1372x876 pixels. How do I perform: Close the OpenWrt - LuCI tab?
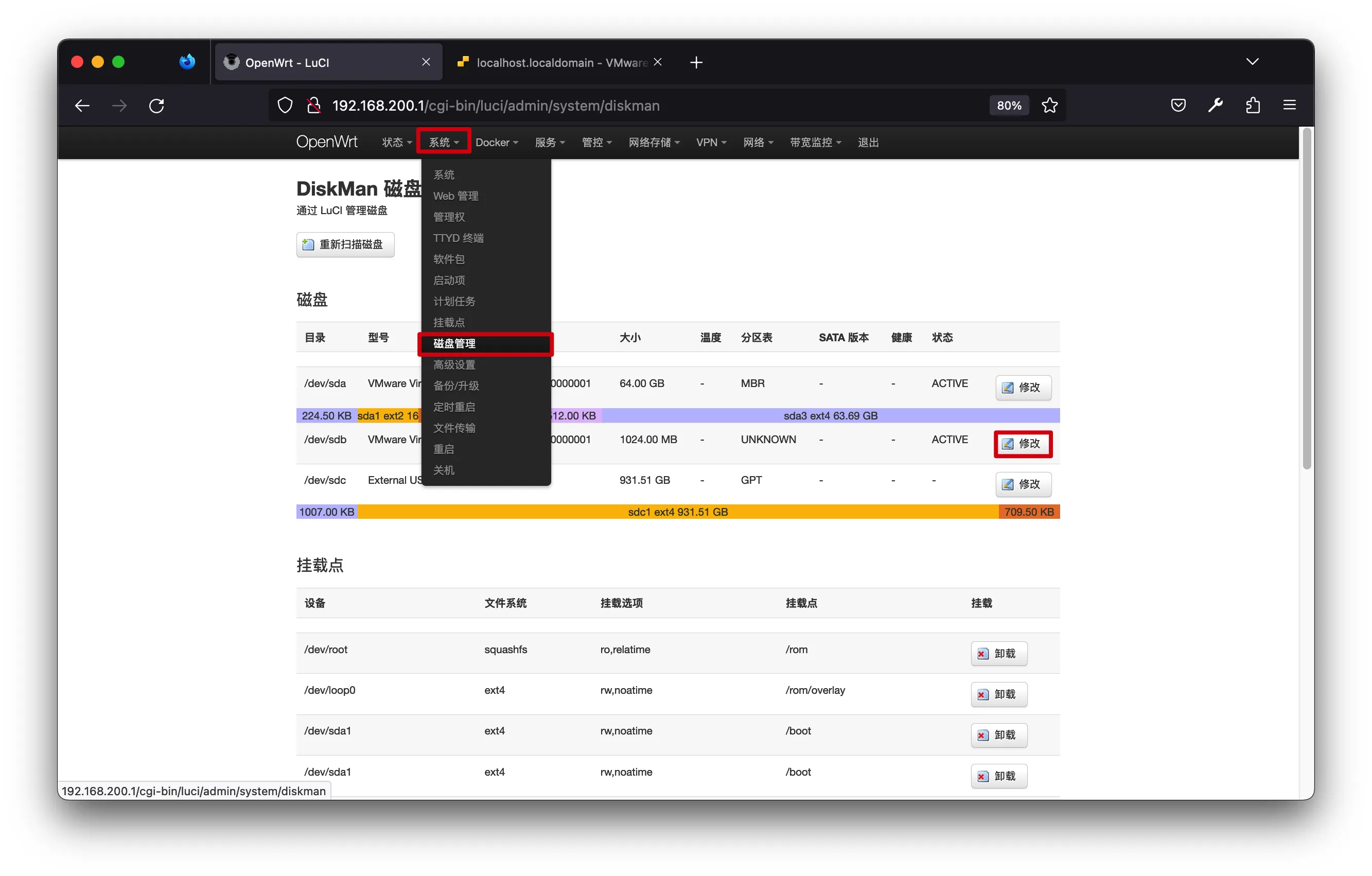pyautogui.click(x=426, y=62)
